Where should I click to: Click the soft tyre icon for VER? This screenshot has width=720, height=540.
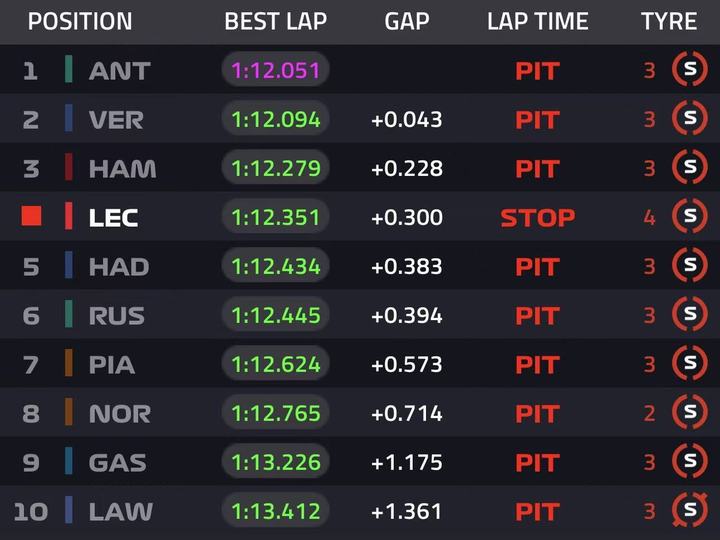click(690, 118)
